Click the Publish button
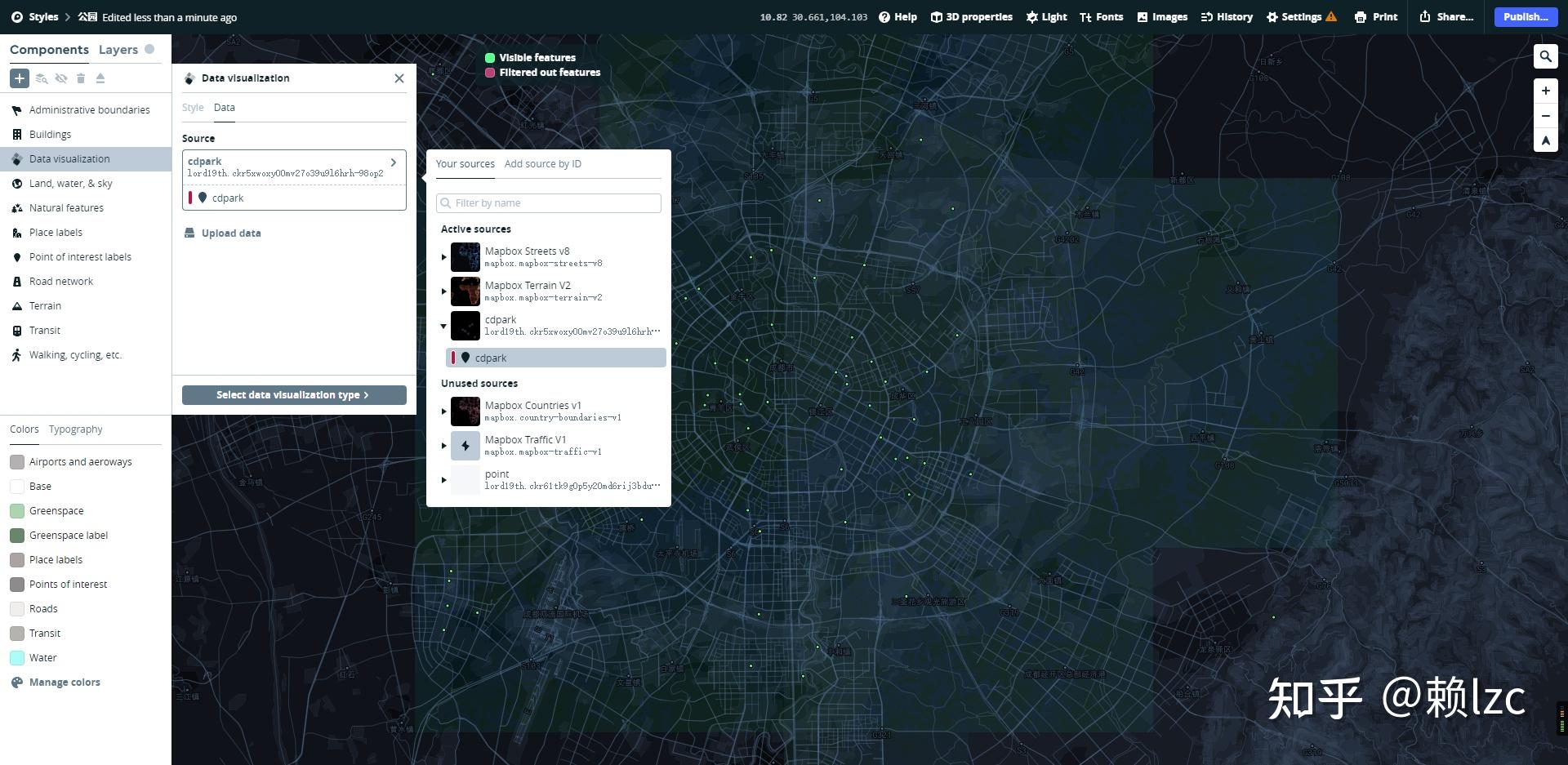Screen dimensions: 1568x765 point(1524,16)
